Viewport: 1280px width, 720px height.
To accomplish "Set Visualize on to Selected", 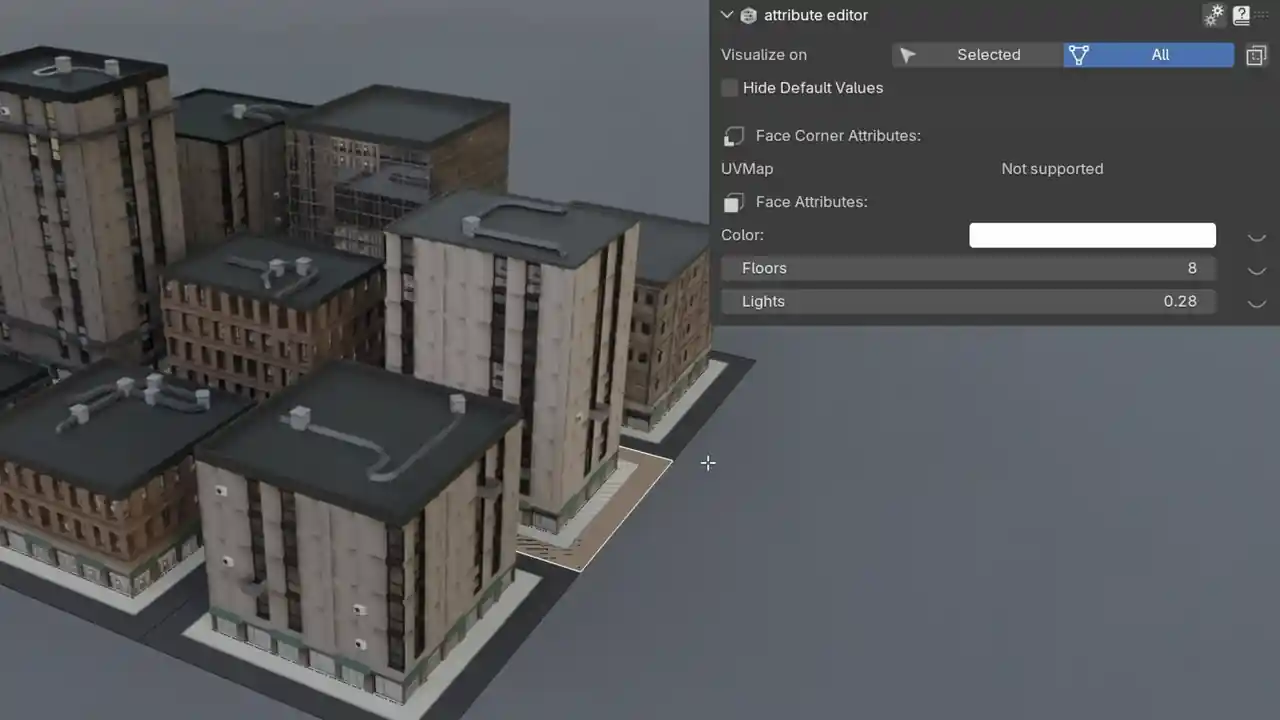I will pyautogui.click(x=978, y=55).
